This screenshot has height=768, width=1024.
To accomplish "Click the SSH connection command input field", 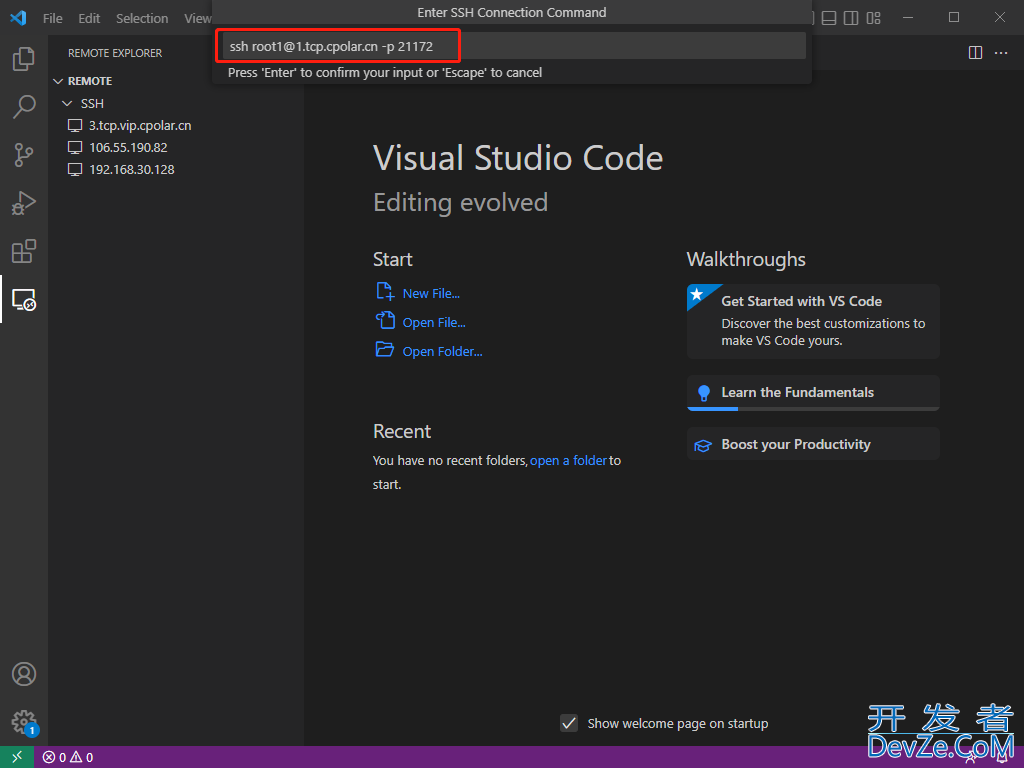I will tap(513, 46).
